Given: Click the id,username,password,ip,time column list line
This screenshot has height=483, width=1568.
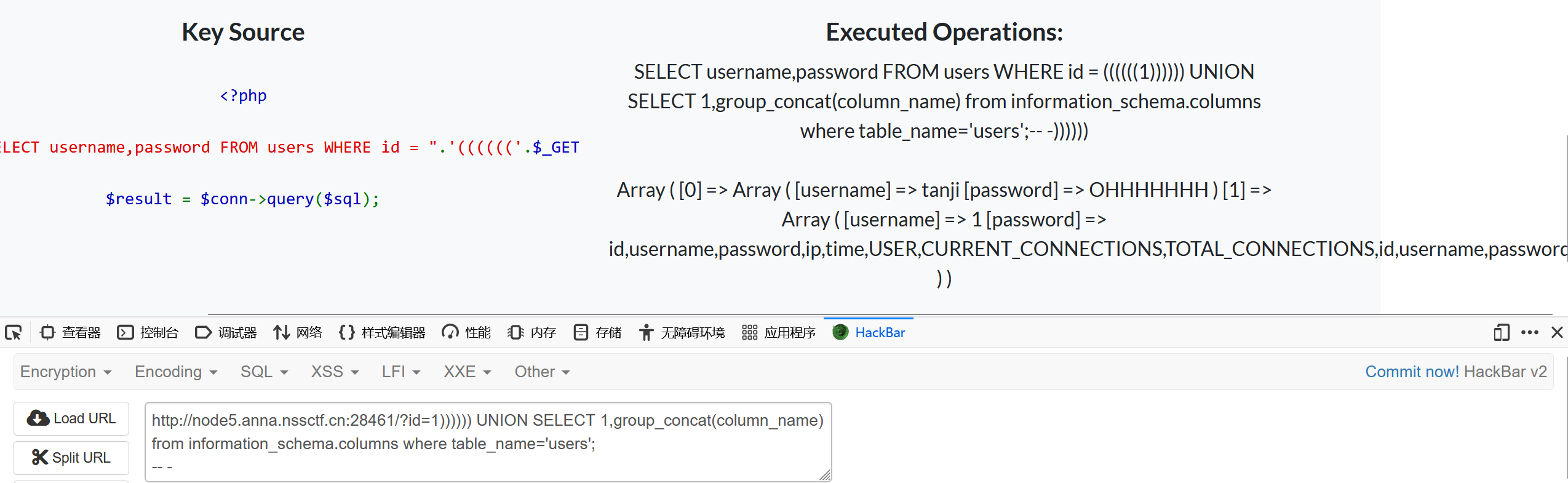Looking at the screenshot, I should pos(1088,249).
